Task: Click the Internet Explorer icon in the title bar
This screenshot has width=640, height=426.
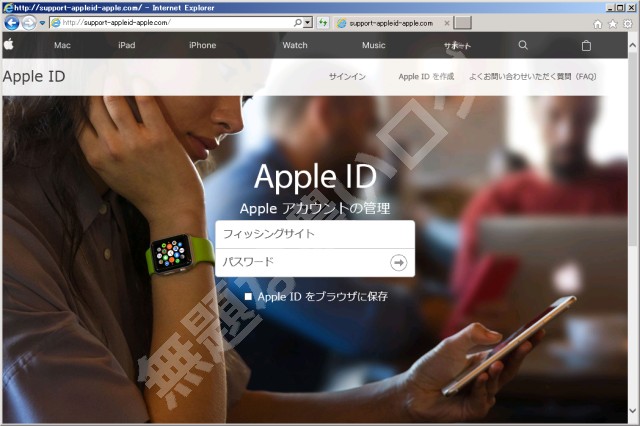Action: (7, 7)
